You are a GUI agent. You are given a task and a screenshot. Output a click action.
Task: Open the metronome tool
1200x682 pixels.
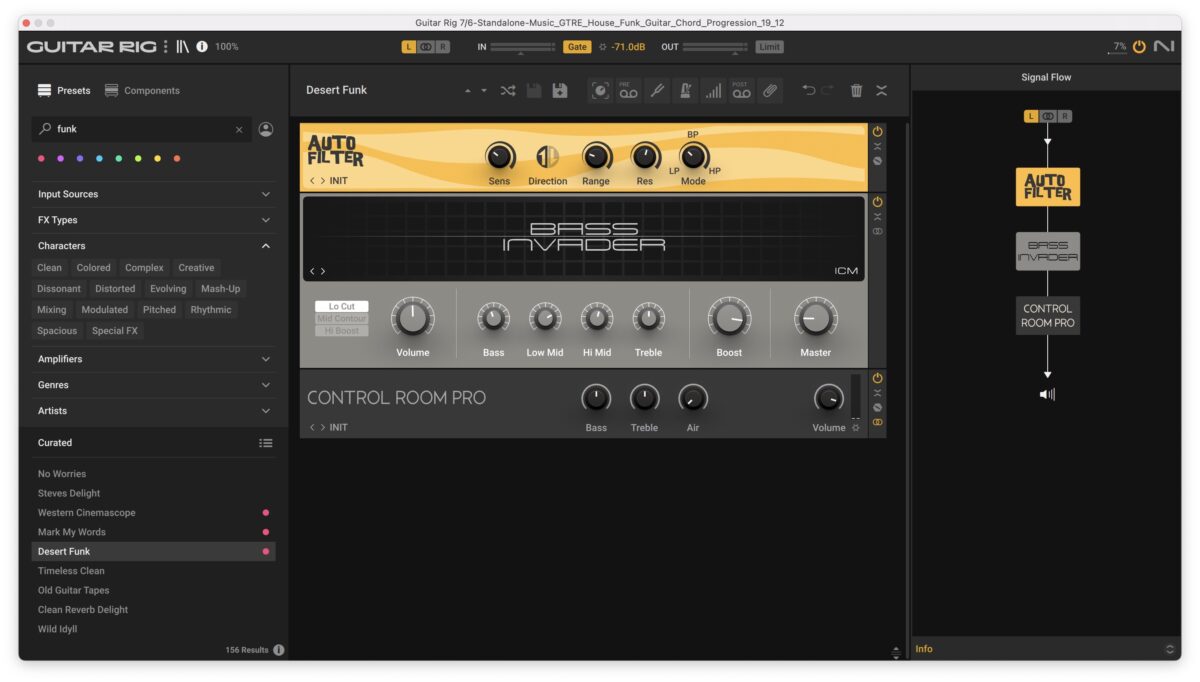coord(685,90)
